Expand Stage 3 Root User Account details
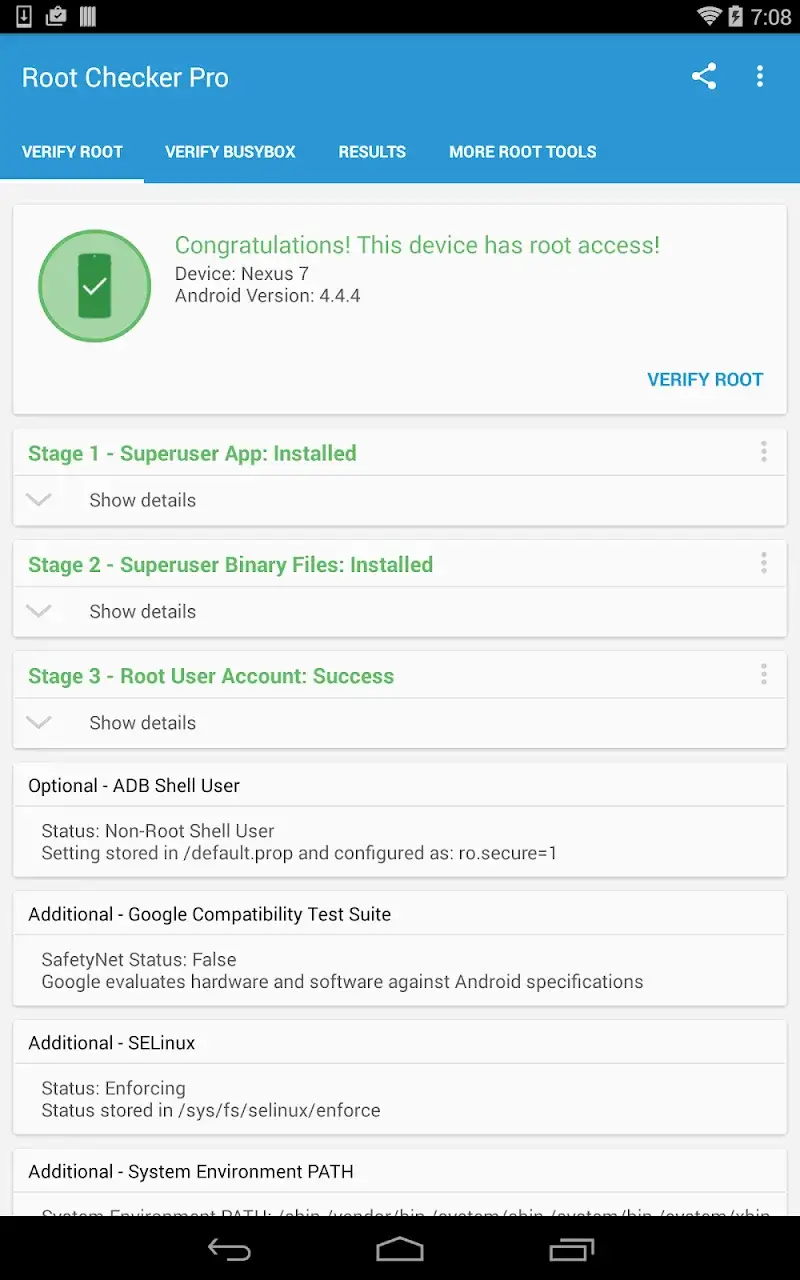The width and height of the screenshot is (800, 1280). [142, 722]
